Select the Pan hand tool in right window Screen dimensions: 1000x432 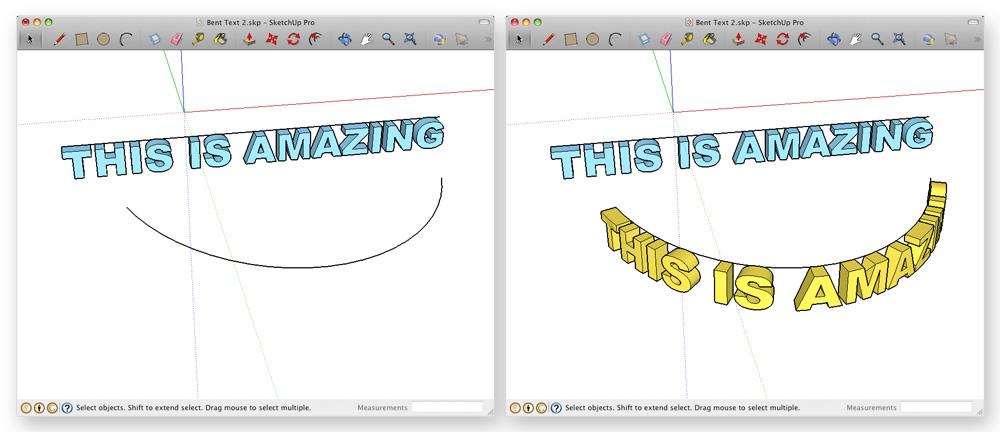[x=855, y=39]
